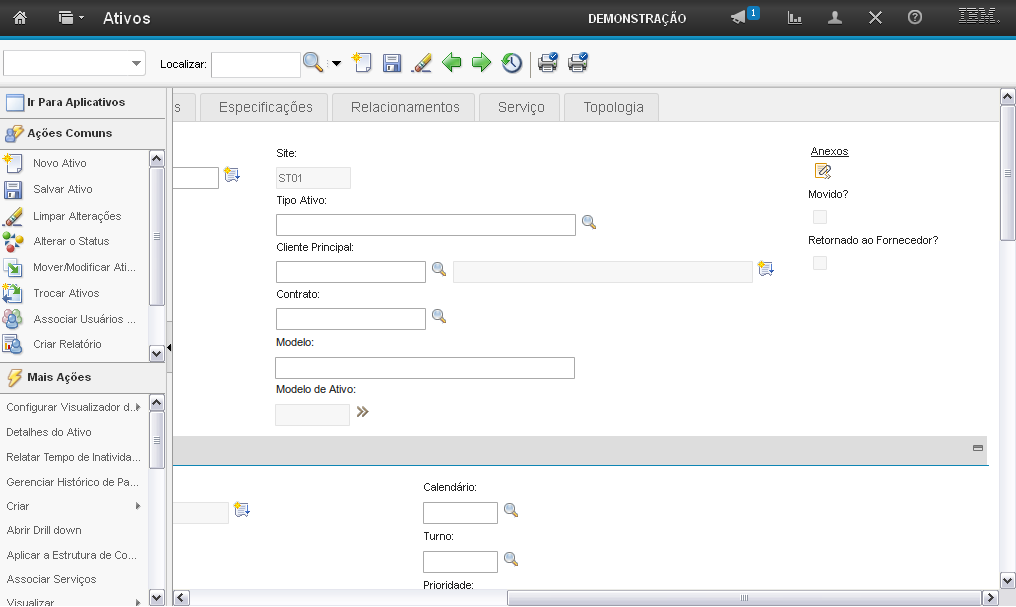Viewport: 1016px width, 607px height.
Task: Open the query dropdown in the toolbar
Action: tap(75, 64)
